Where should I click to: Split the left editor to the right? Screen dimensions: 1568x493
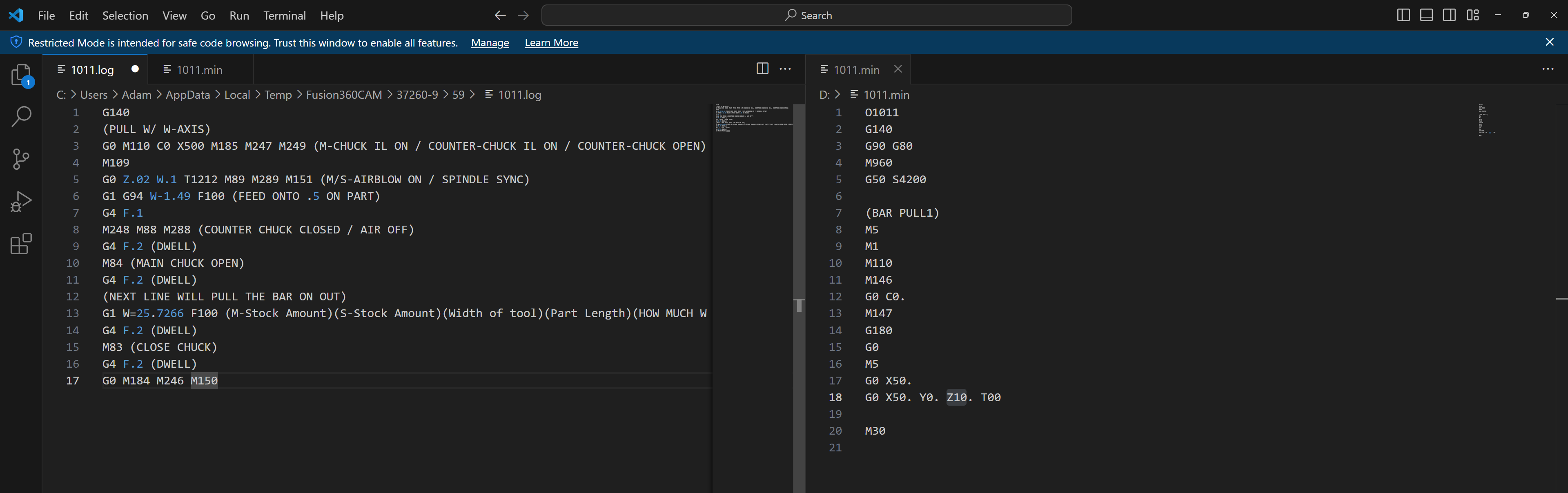[x=762, y=69]
